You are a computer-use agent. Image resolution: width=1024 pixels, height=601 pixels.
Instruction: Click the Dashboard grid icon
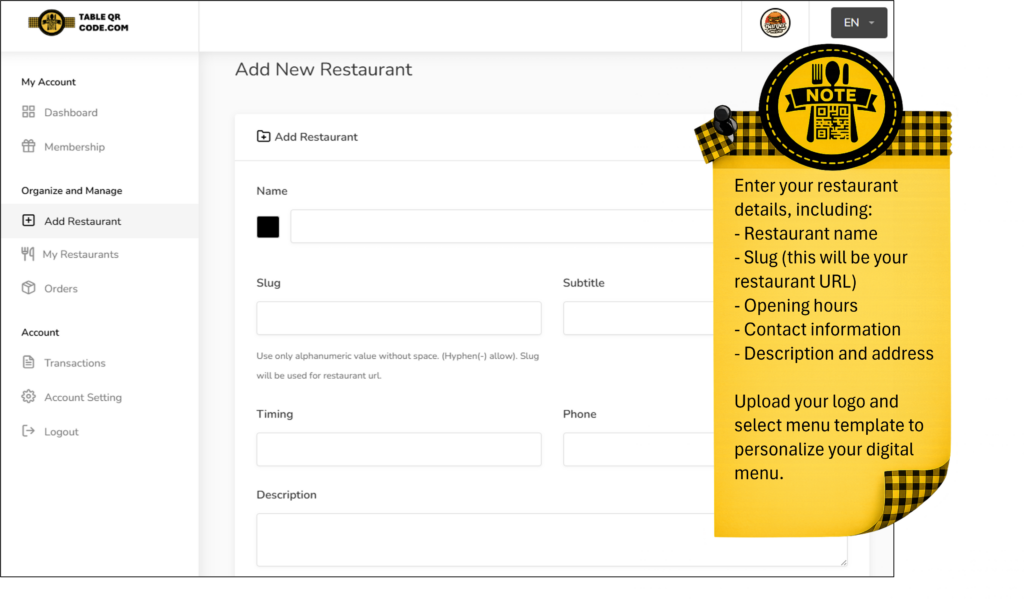point(28,113)
